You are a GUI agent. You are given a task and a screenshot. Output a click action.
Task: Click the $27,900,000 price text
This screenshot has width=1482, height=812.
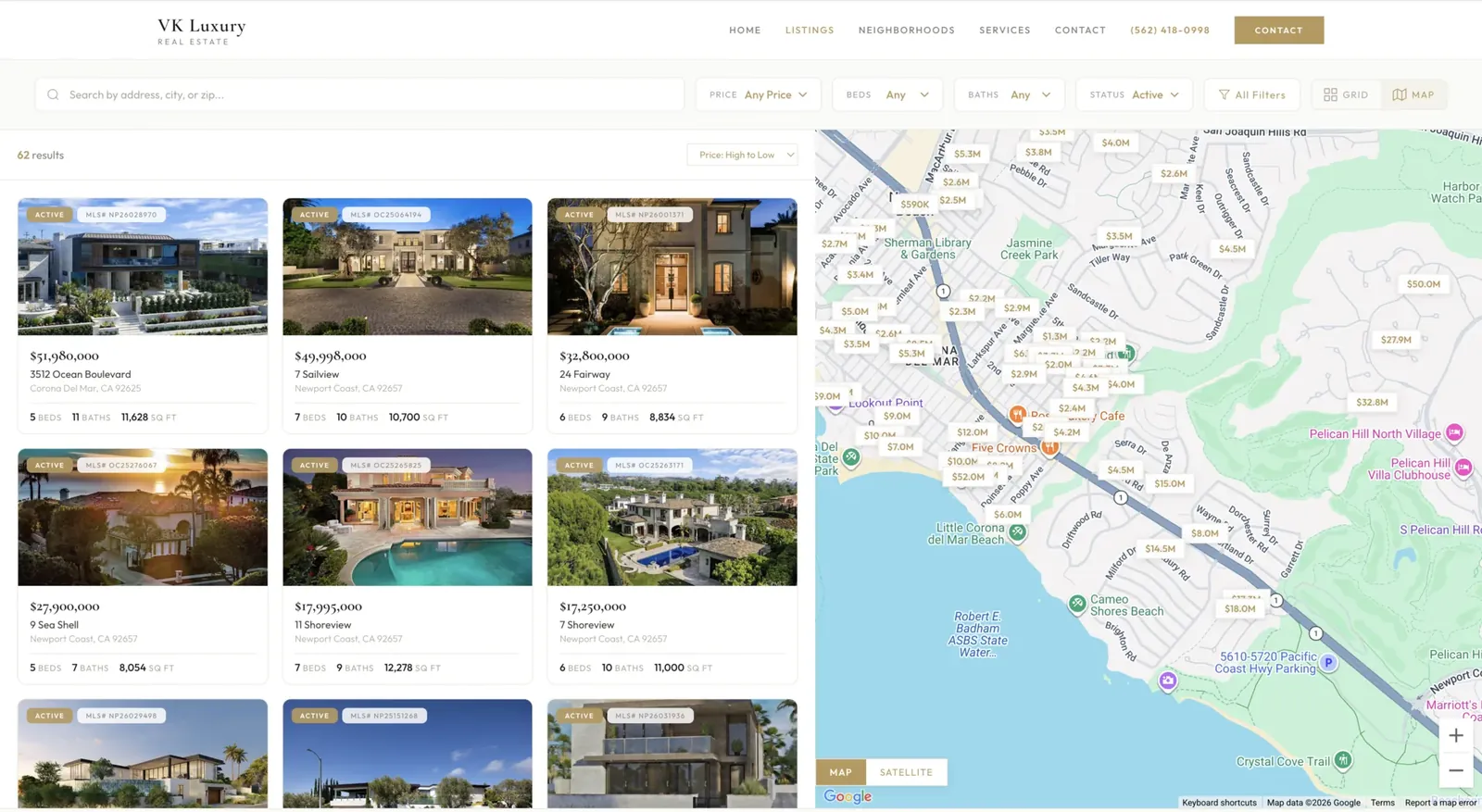(65, 606)
